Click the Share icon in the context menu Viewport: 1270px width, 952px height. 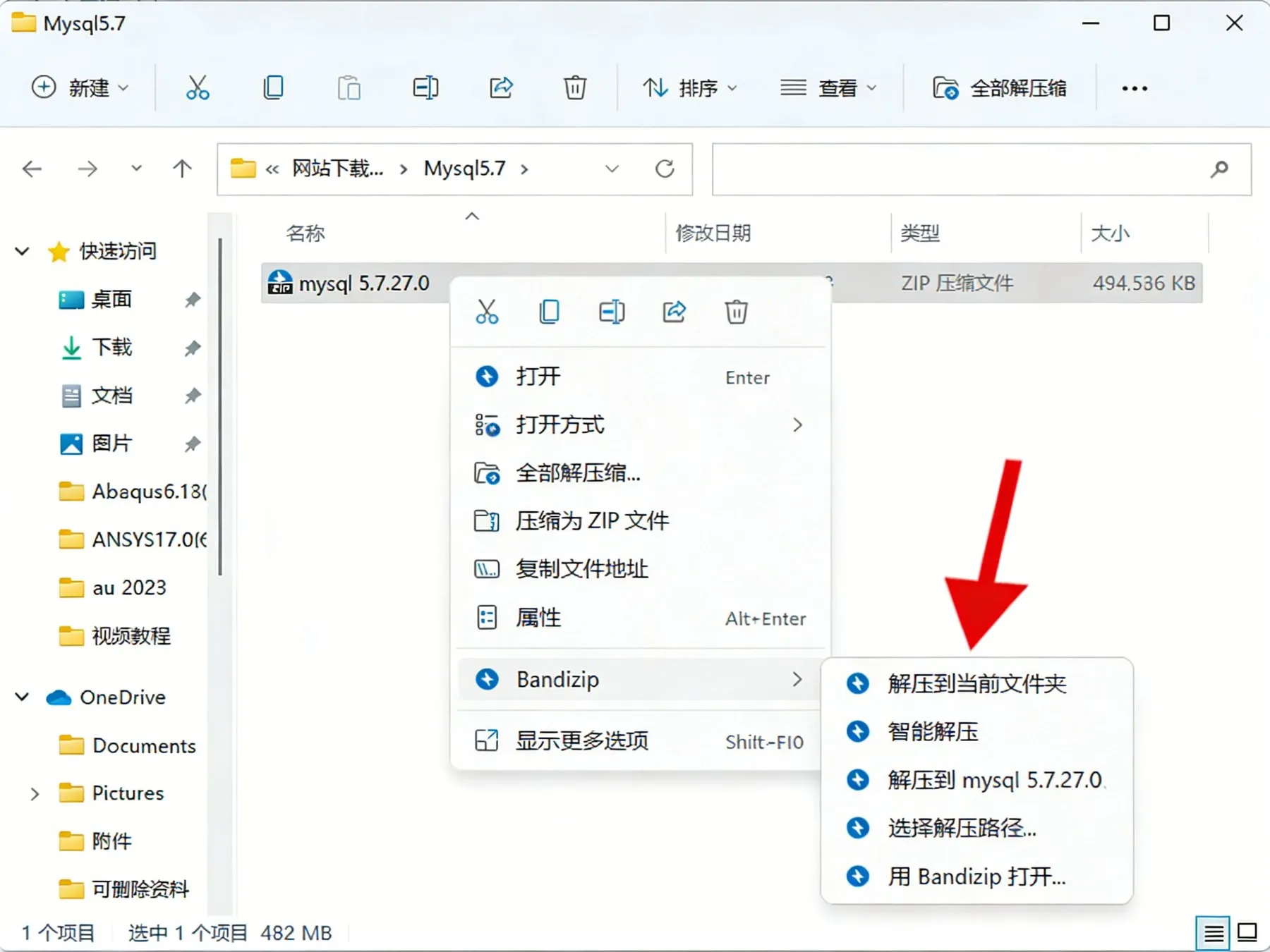[x=674, y=312]
